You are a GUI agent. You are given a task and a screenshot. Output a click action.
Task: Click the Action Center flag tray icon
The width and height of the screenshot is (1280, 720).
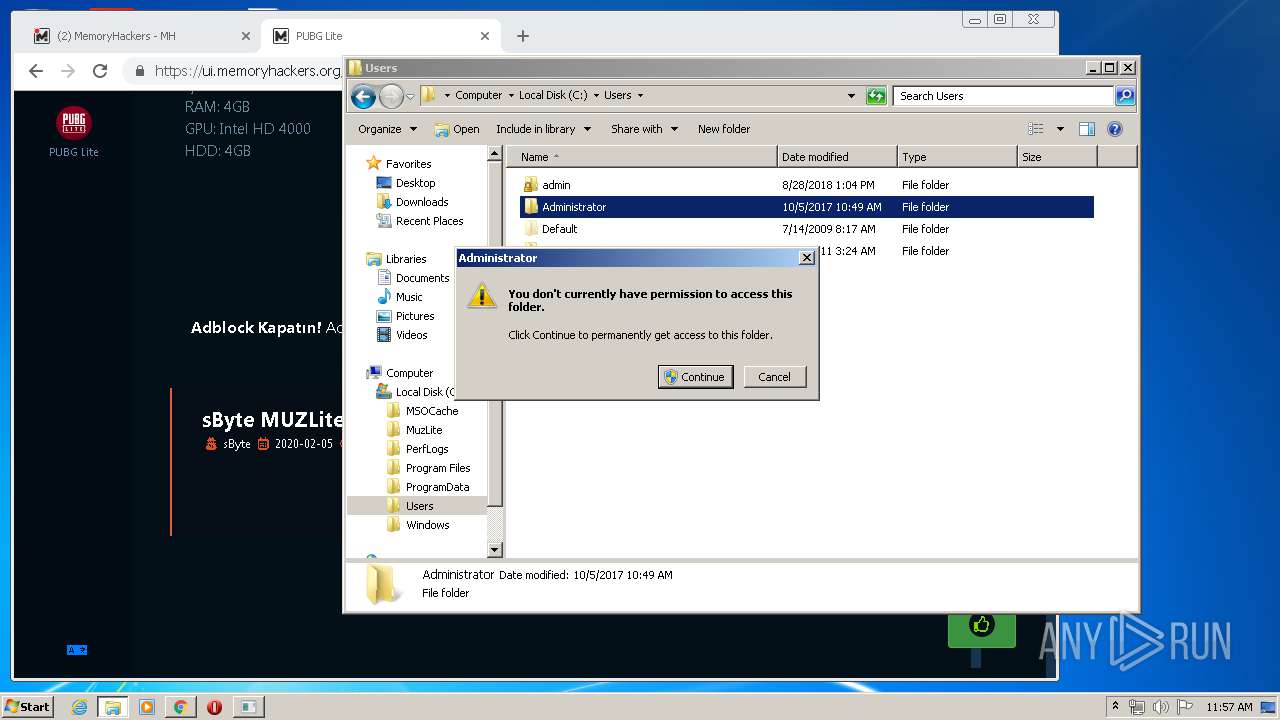(x=1185, y=707)
